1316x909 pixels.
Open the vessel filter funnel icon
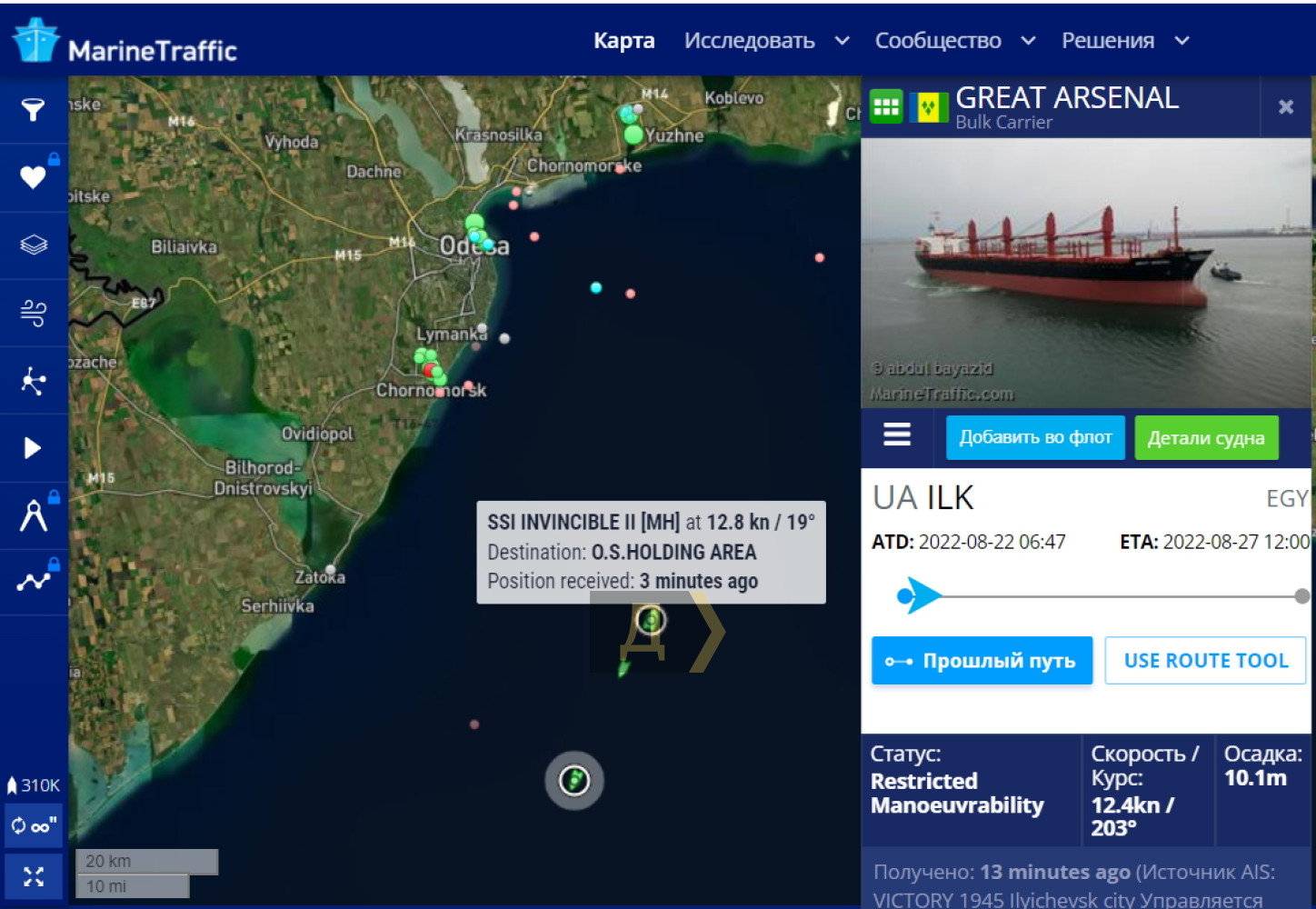tap(33, 110)
